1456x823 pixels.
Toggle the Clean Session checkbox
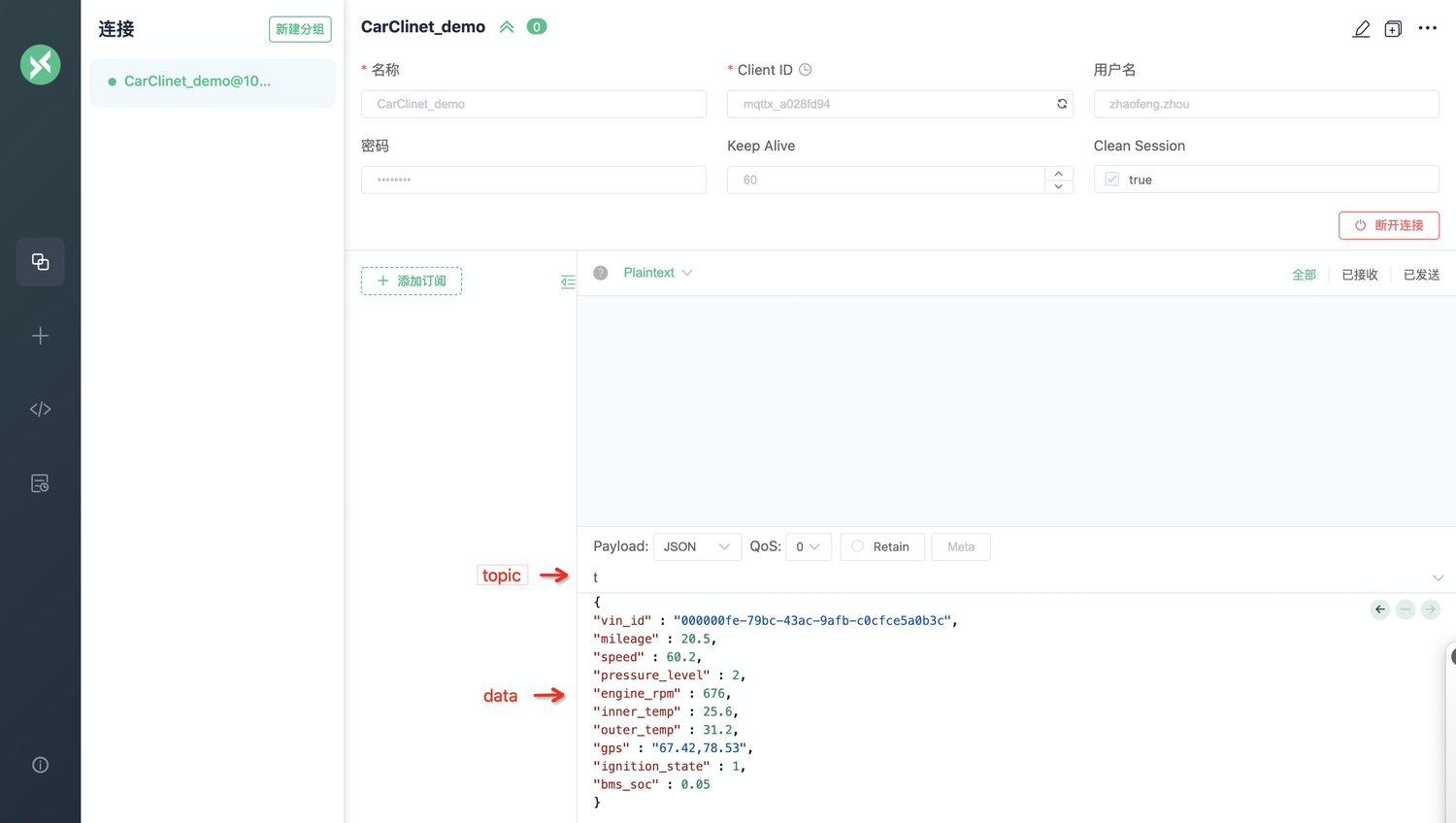click(1112, 180)
